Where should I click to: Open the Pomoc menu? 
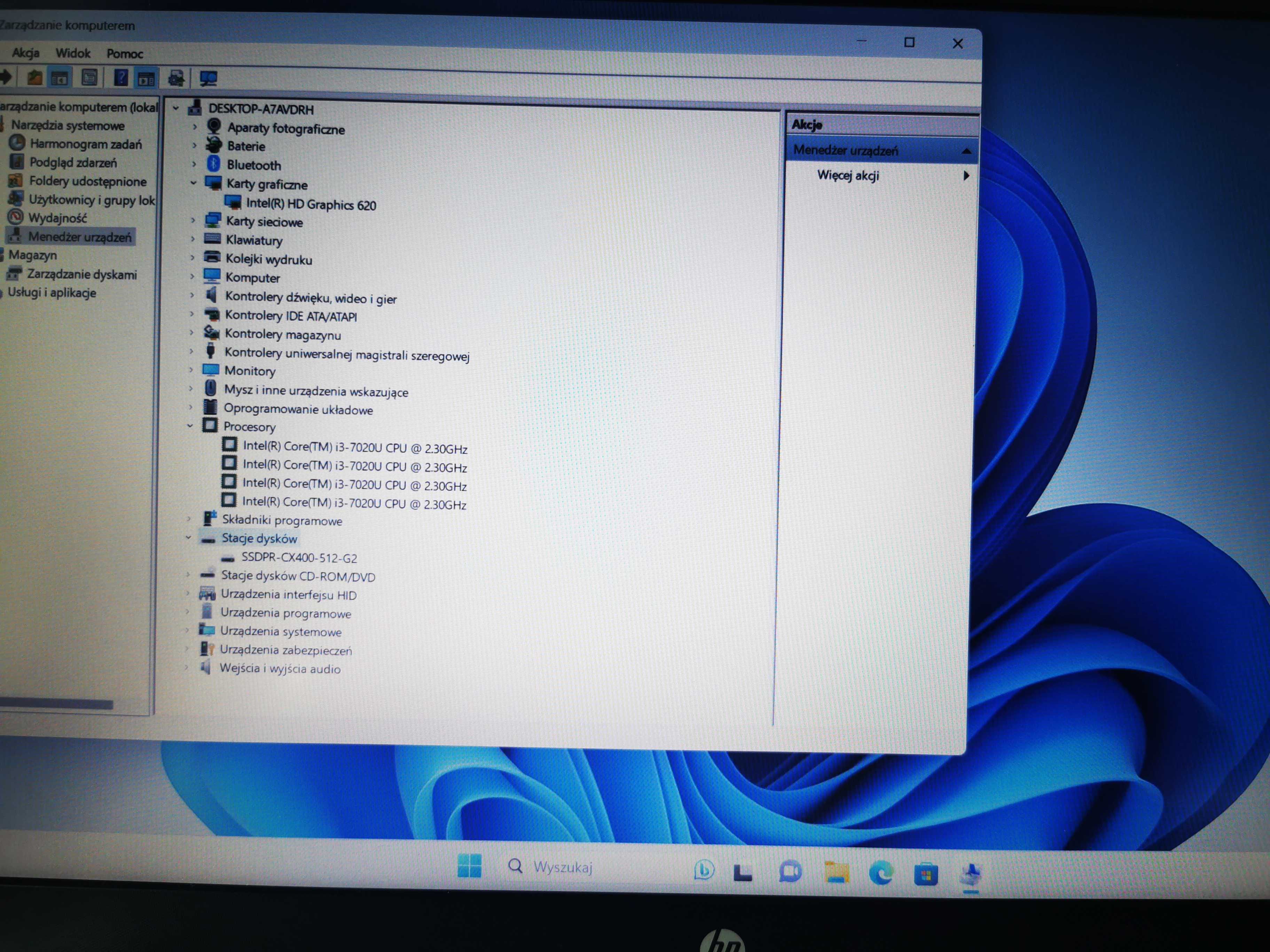coord(125,54)
